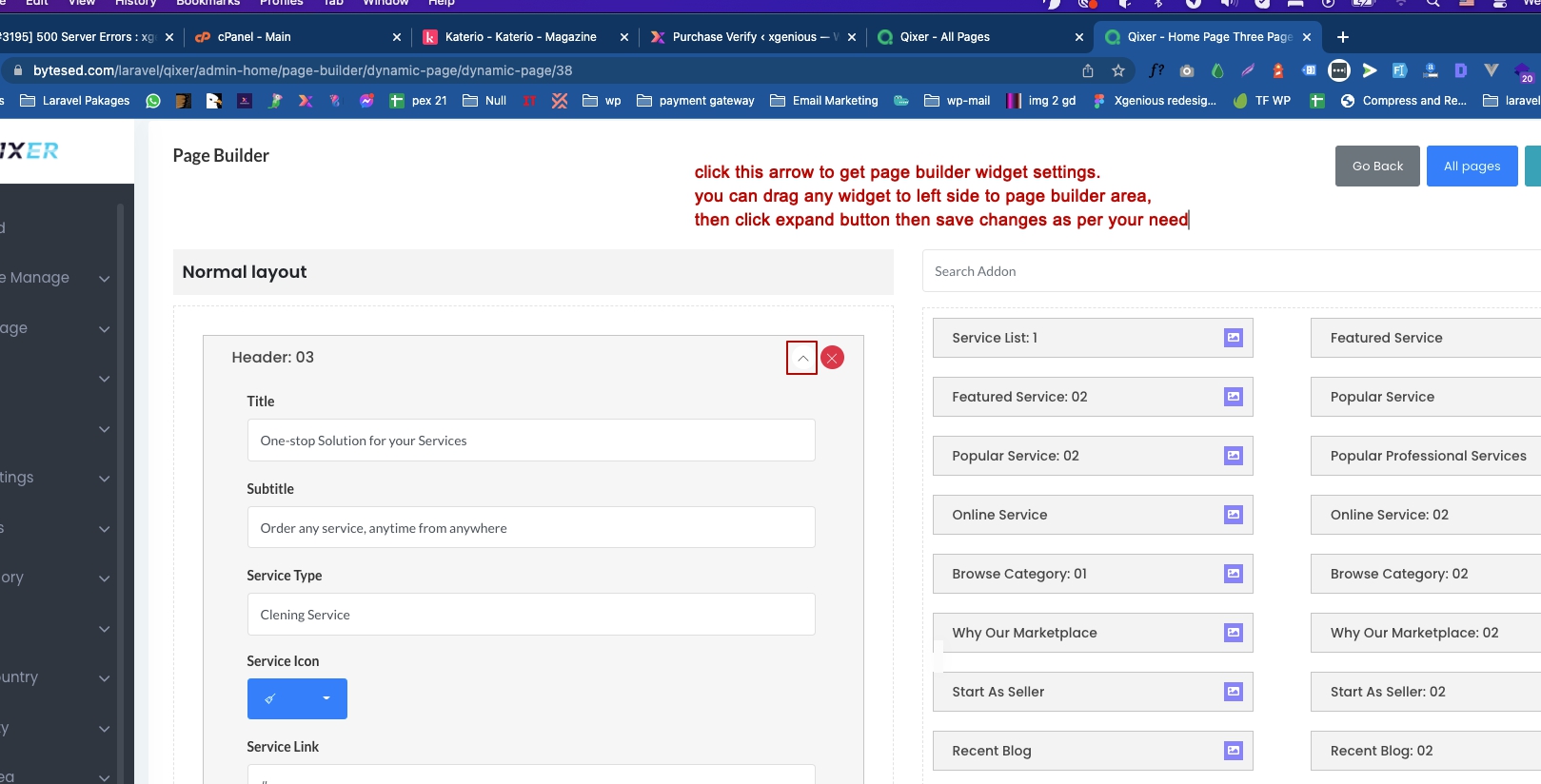Open the Email Marketing bookmark folder
This screenshot has width=1541, height=784.
824,101
